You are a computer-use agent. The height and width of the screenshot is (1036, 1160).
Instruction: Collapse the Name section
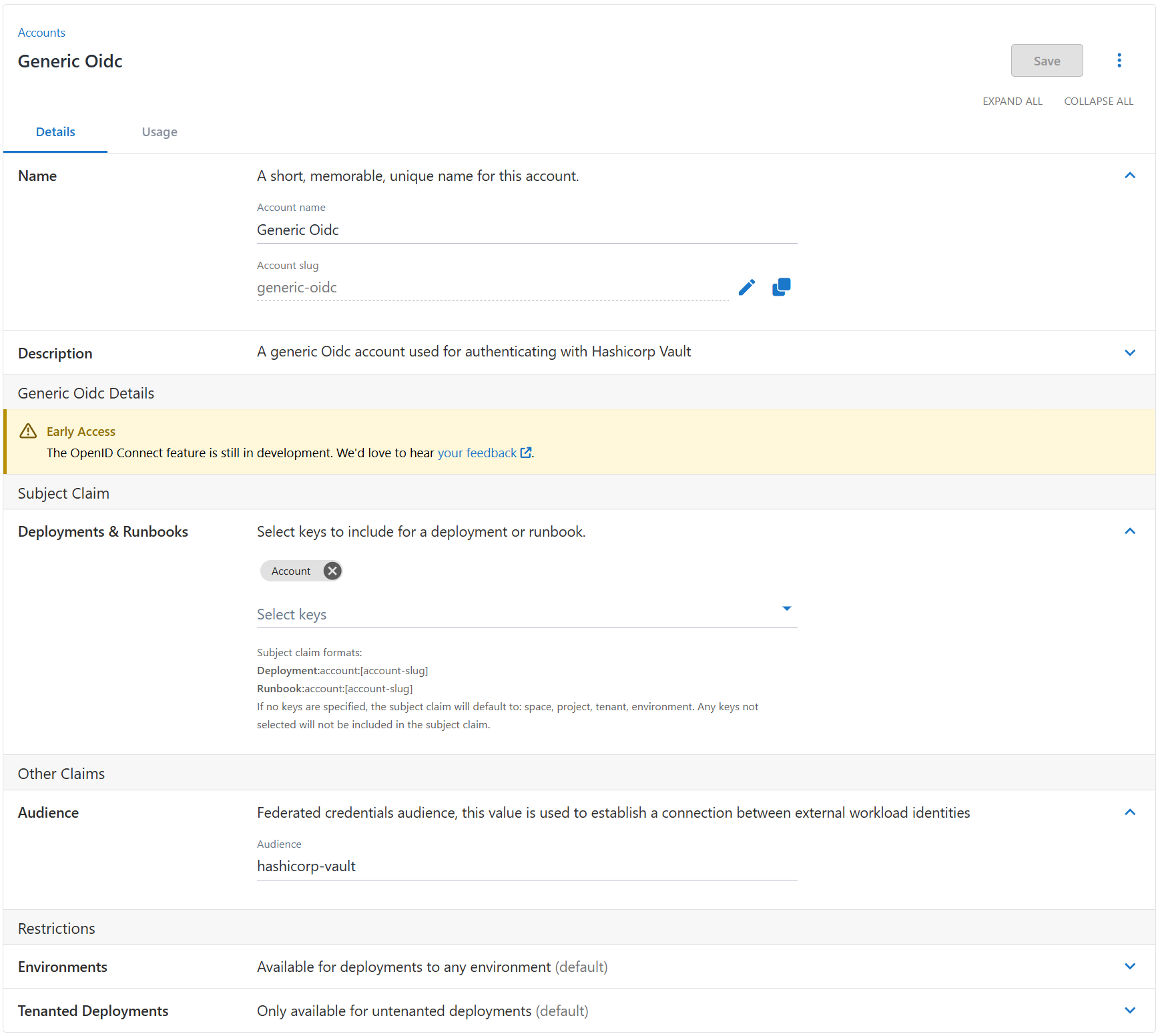[1130, 176]
